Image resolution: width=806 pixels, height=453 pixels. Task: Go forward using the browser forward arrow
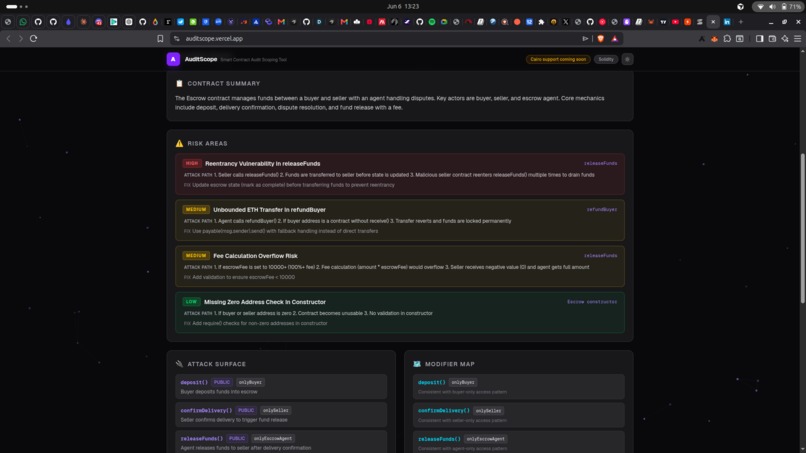21,39
